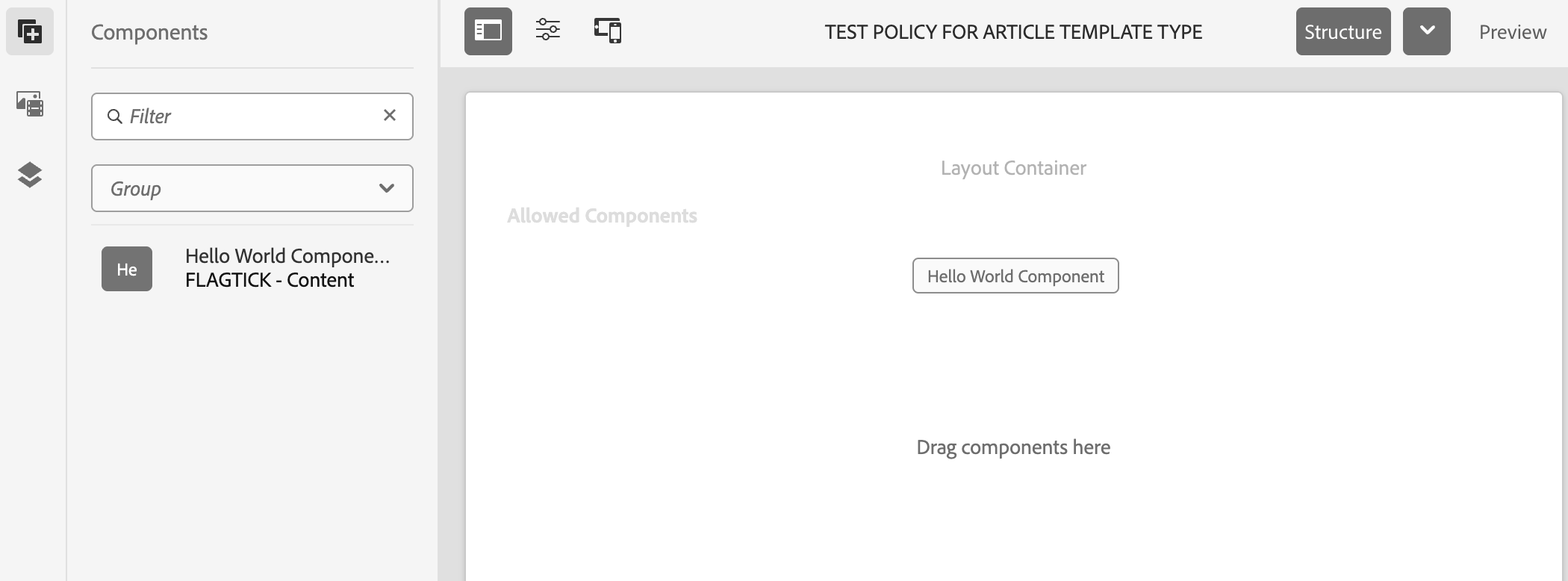Image resolution: width=1568 pixels, height=581 pixels.
Task: Open the mode selector chevron dropdown
Action: (x=1426, y=31)
